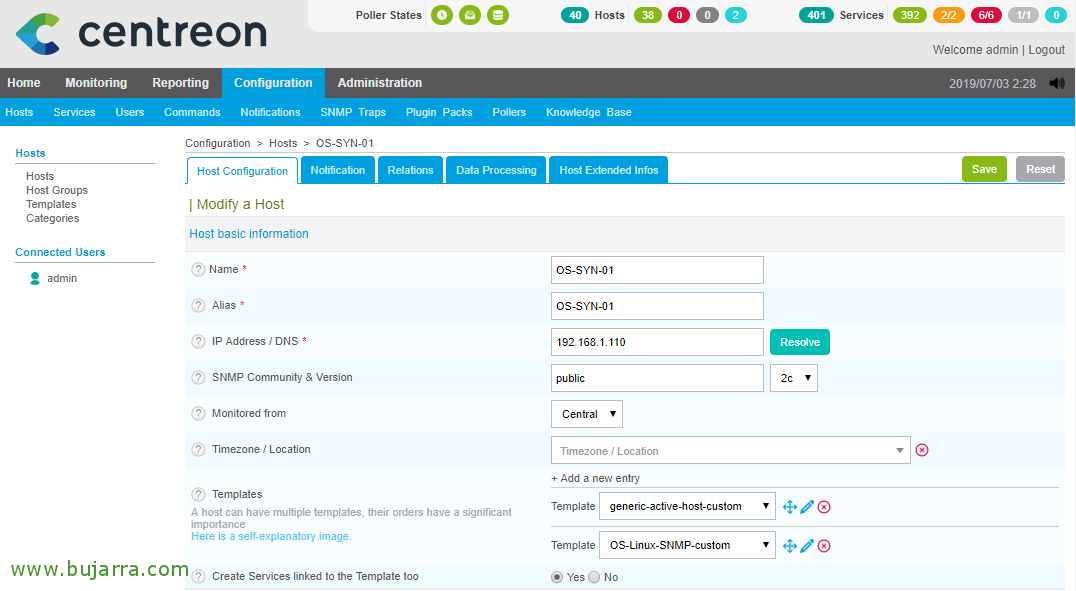Click the green hosts up badge 38

[x=648, y=15]
